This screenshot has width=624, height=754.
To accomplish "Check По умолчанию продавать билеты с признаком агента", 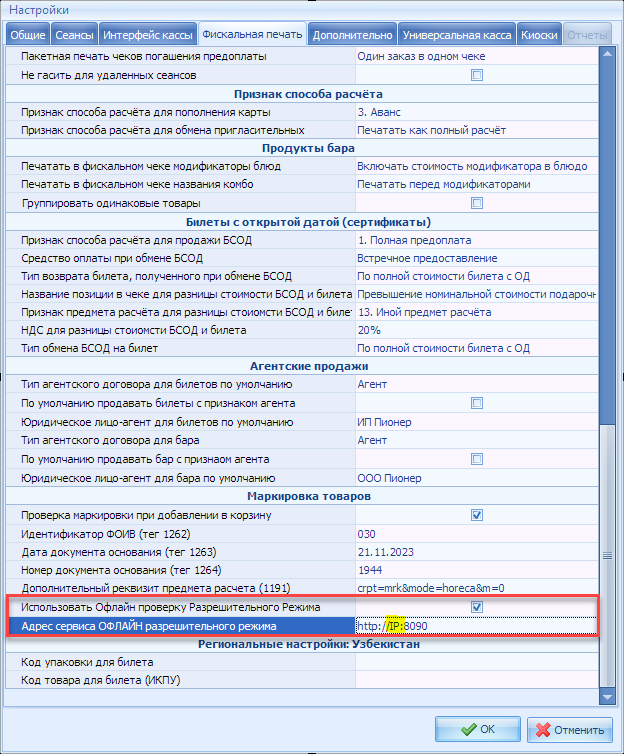I will point(476,403).
